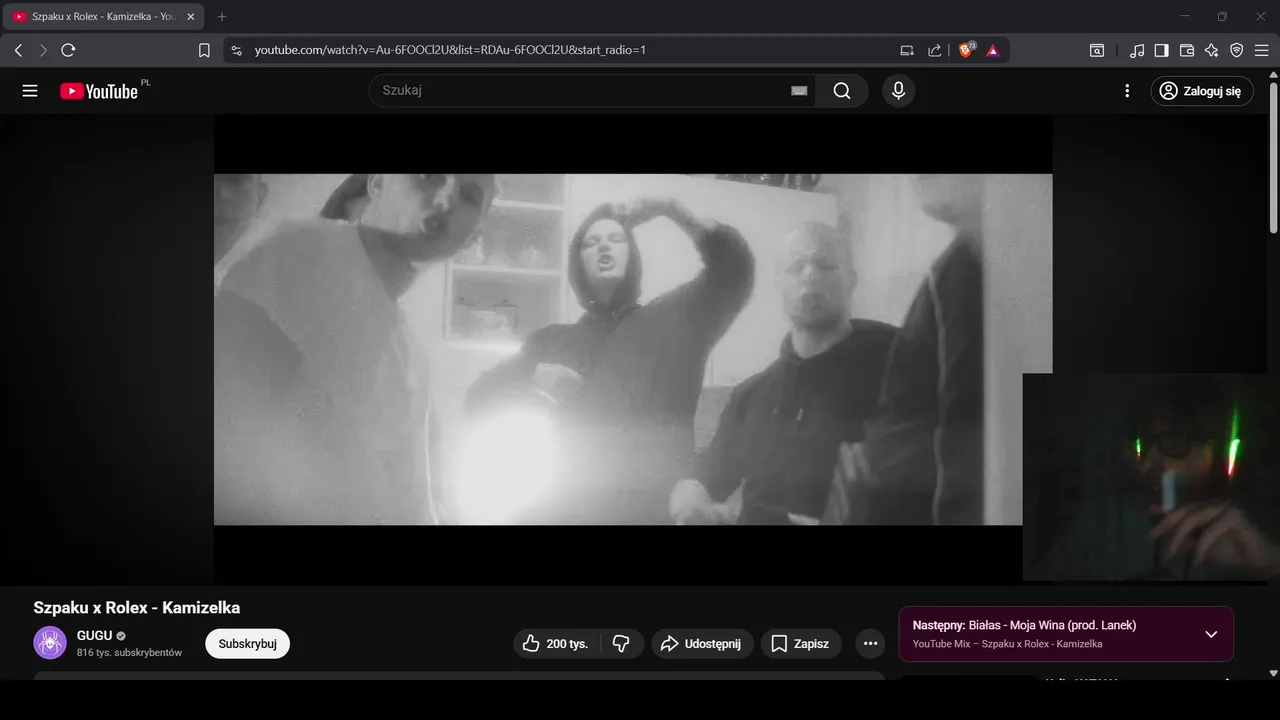Open the Leo AI sparkle icon
Screen dimensions: 1280x720
[x=1212, y=50]
